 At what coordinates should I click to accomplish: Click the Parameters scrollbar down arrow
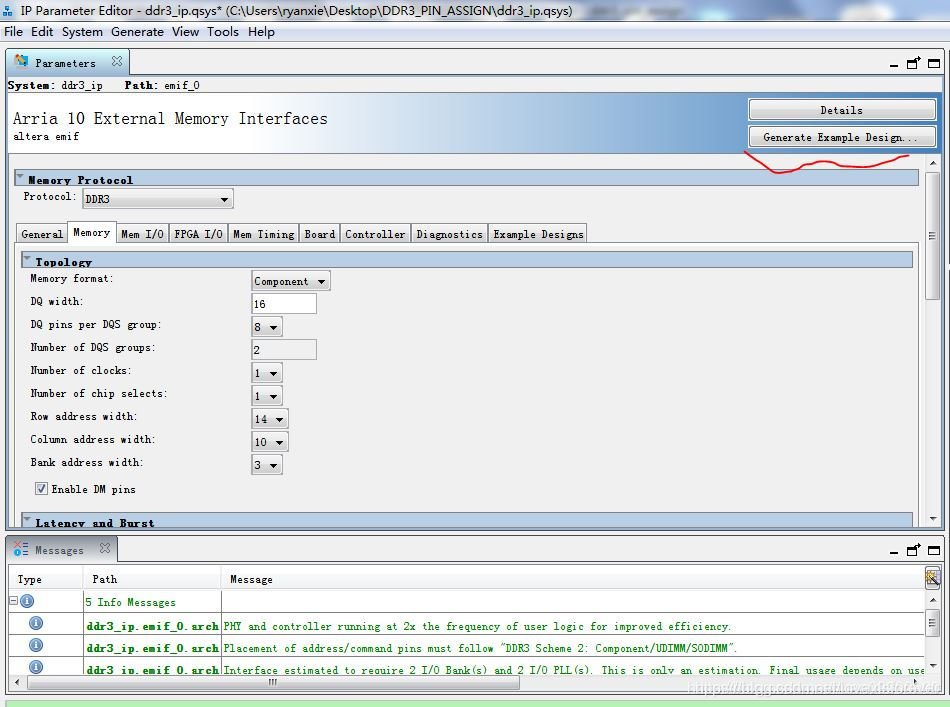tap(932, 519)
